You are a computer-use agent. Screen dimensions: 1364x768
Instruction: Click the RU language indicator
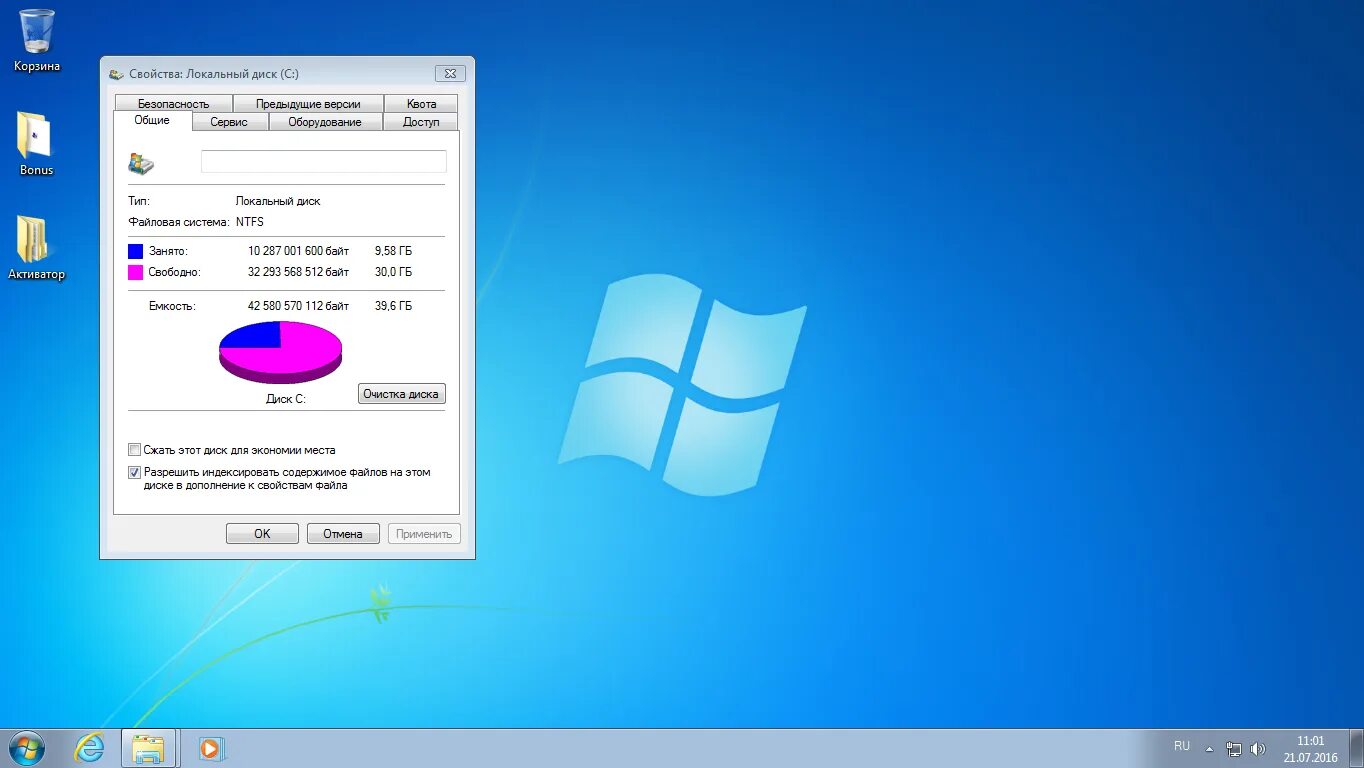click(1182, 746)
